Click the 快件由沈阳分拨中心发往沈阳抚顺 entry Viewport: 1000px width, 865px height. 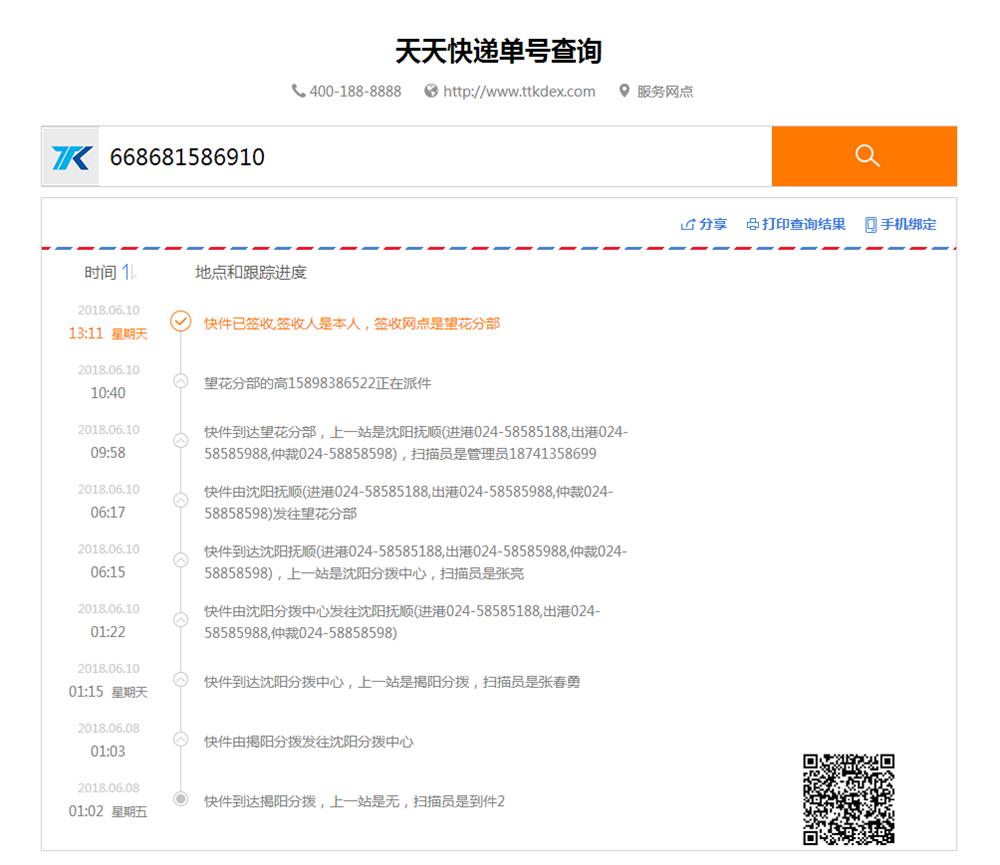(402, 622)
